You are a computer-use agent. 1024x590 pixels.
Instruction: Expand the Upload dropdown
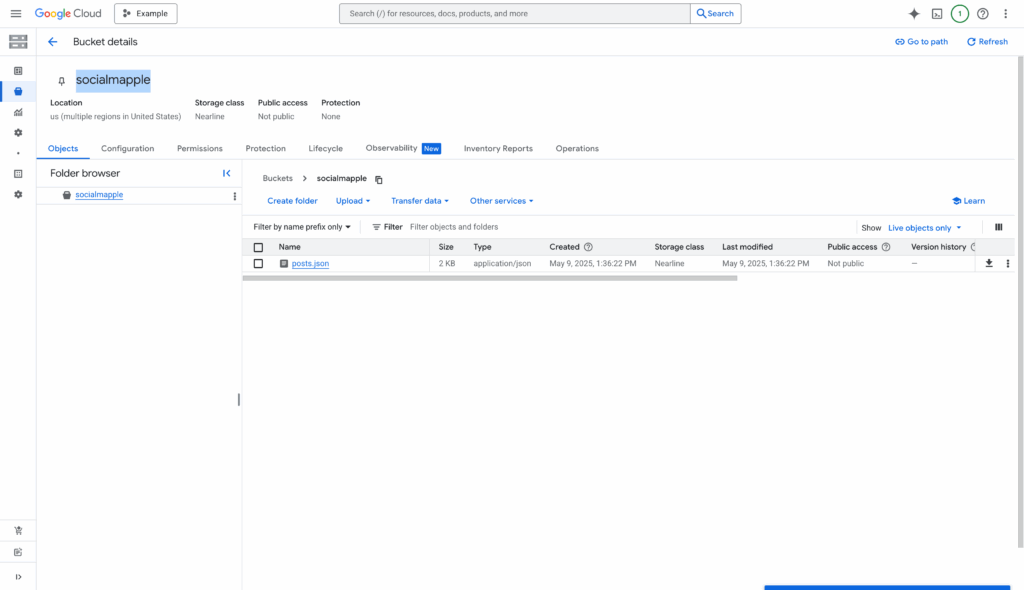click(353, 201)
